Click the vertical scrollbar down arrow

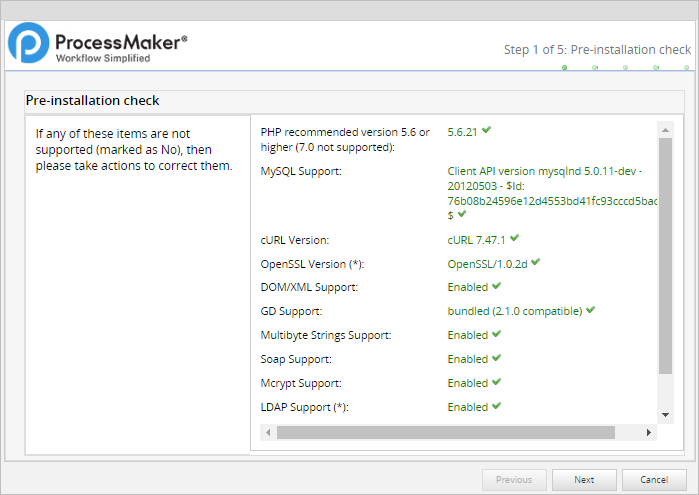(x=665, y=415)
